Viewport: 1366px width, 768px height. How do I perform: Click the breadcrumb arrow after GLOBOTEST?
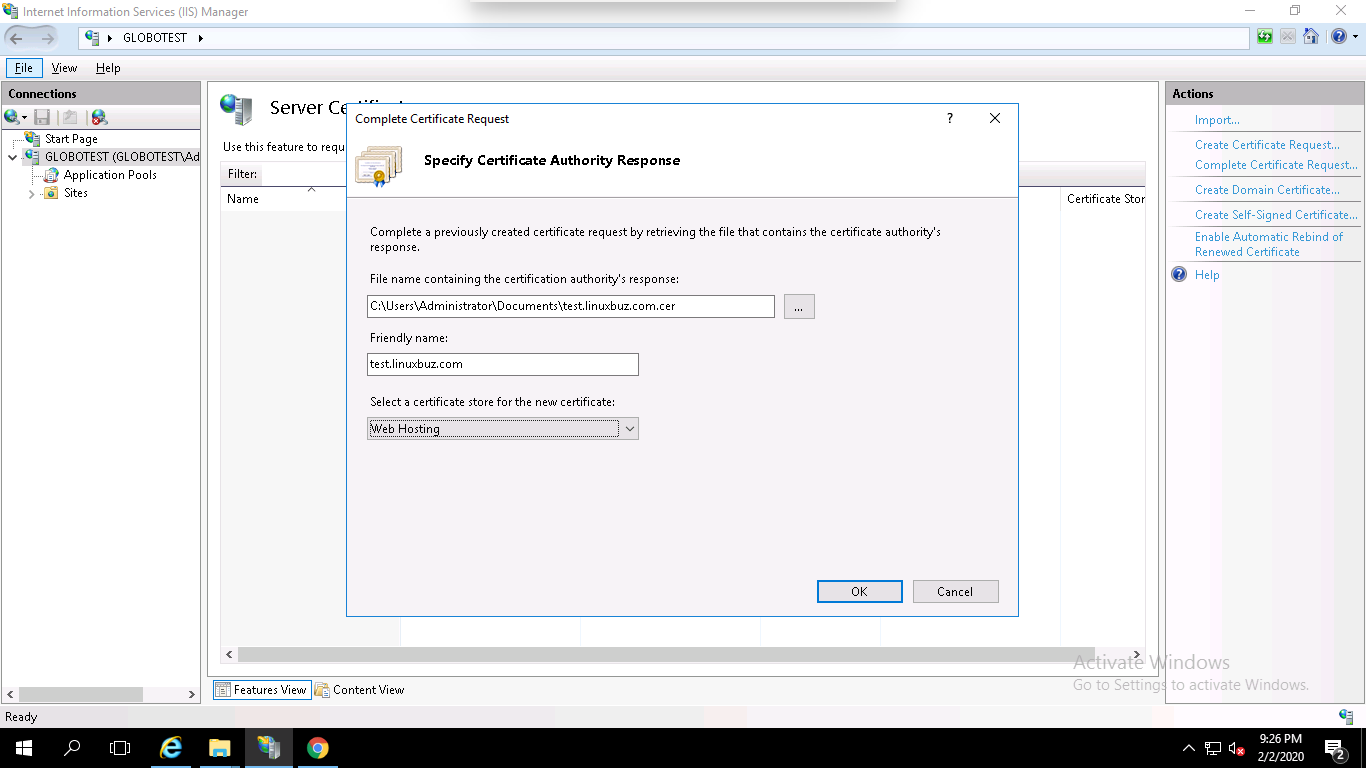click(200, 38)
